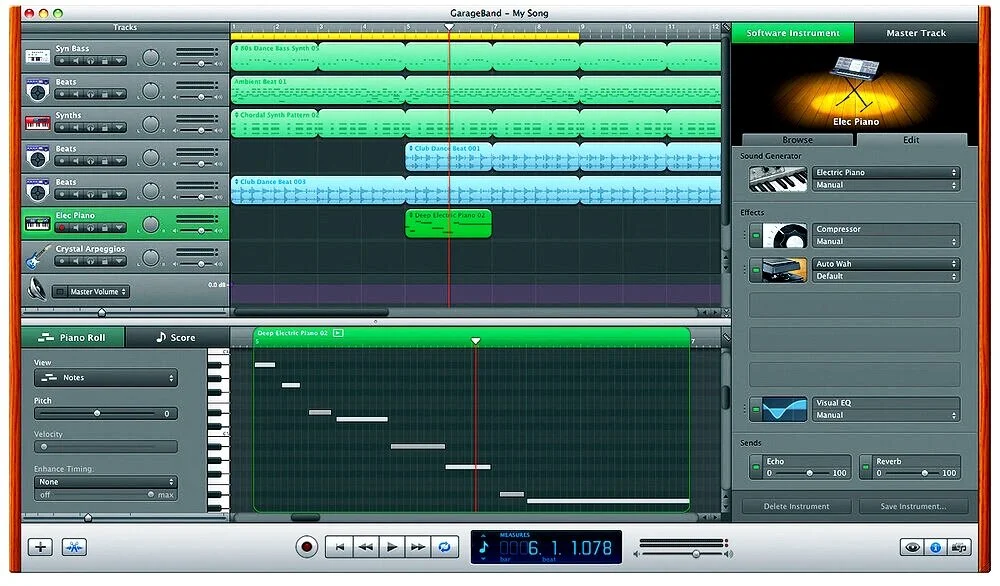Adjust the Pitch slider

pyautogui.click(x=97, y=413)
